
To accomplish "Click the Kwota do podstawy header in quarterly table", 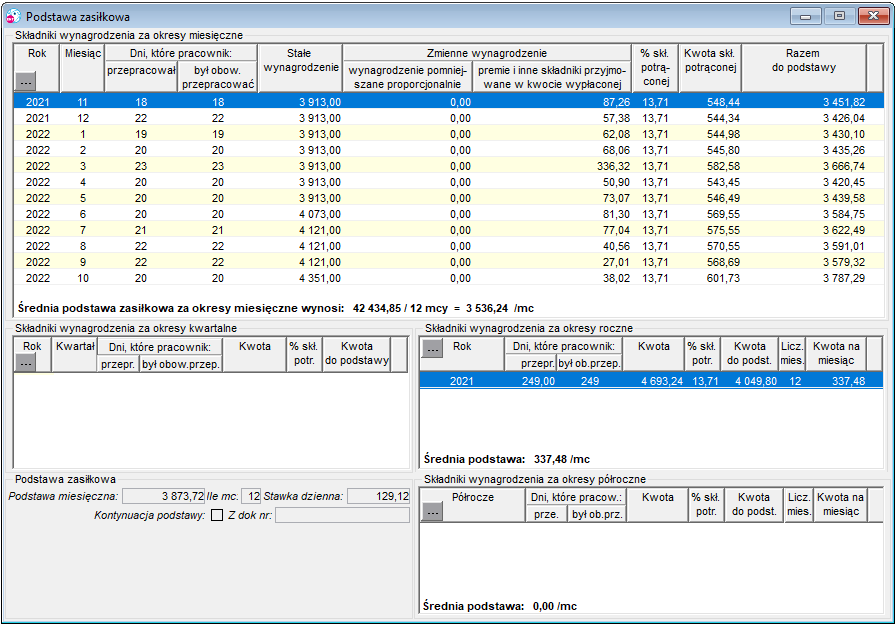I will tap(357, 354).
